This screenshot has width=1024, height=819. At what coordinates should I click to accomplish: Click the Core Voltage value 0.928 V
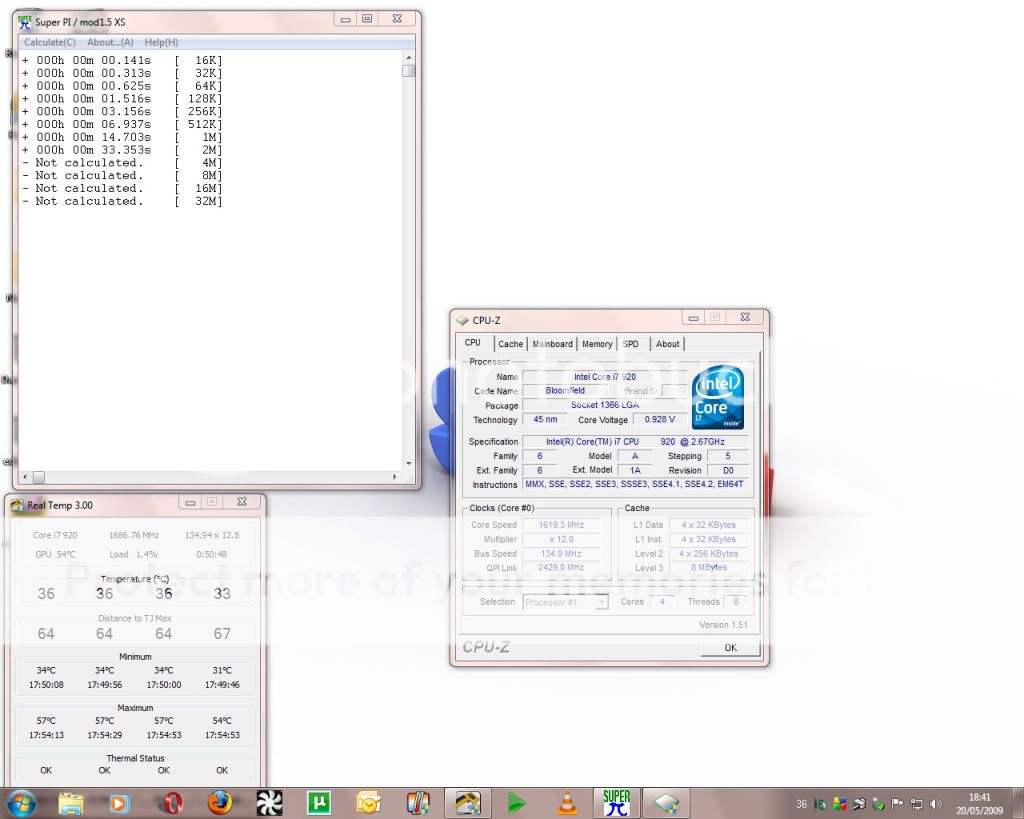click(660, 419)
